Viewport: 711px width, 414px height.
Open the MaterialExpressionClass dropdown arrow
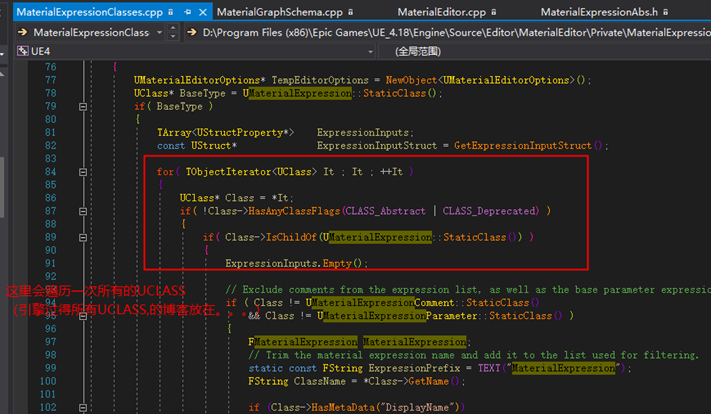coord(159,33)
